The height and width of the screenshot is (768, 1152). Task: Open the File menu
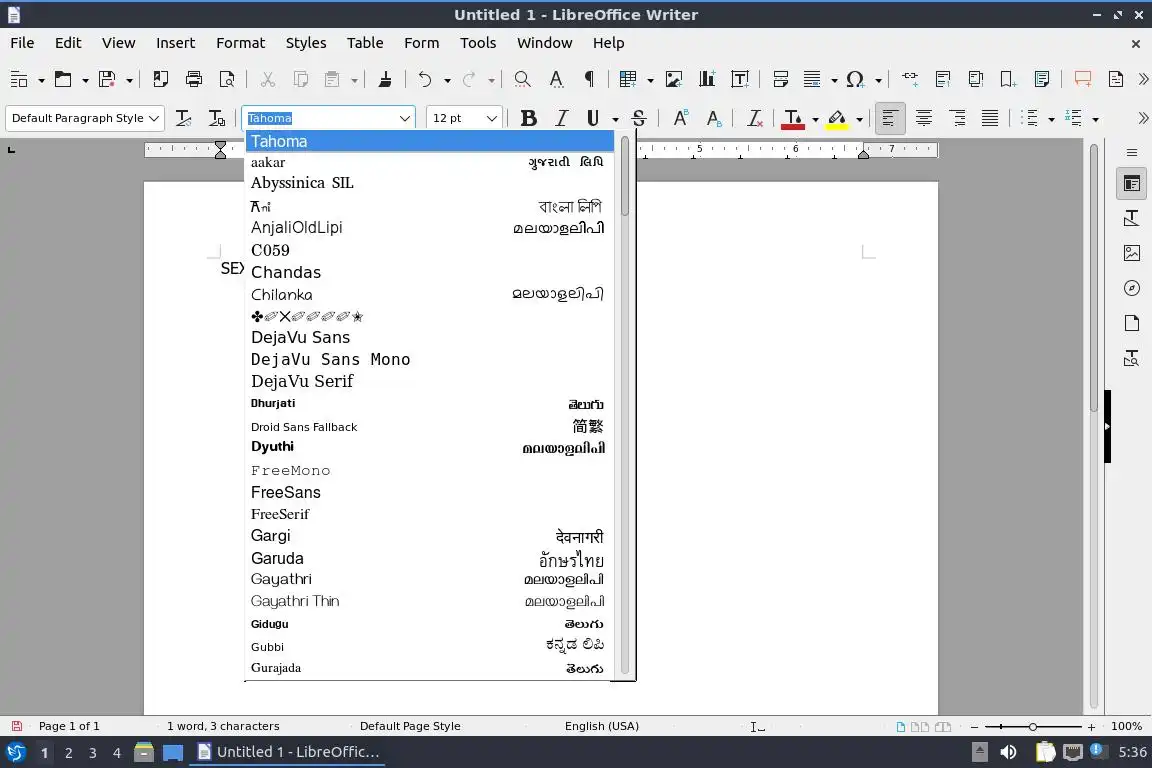coord(22,43)
